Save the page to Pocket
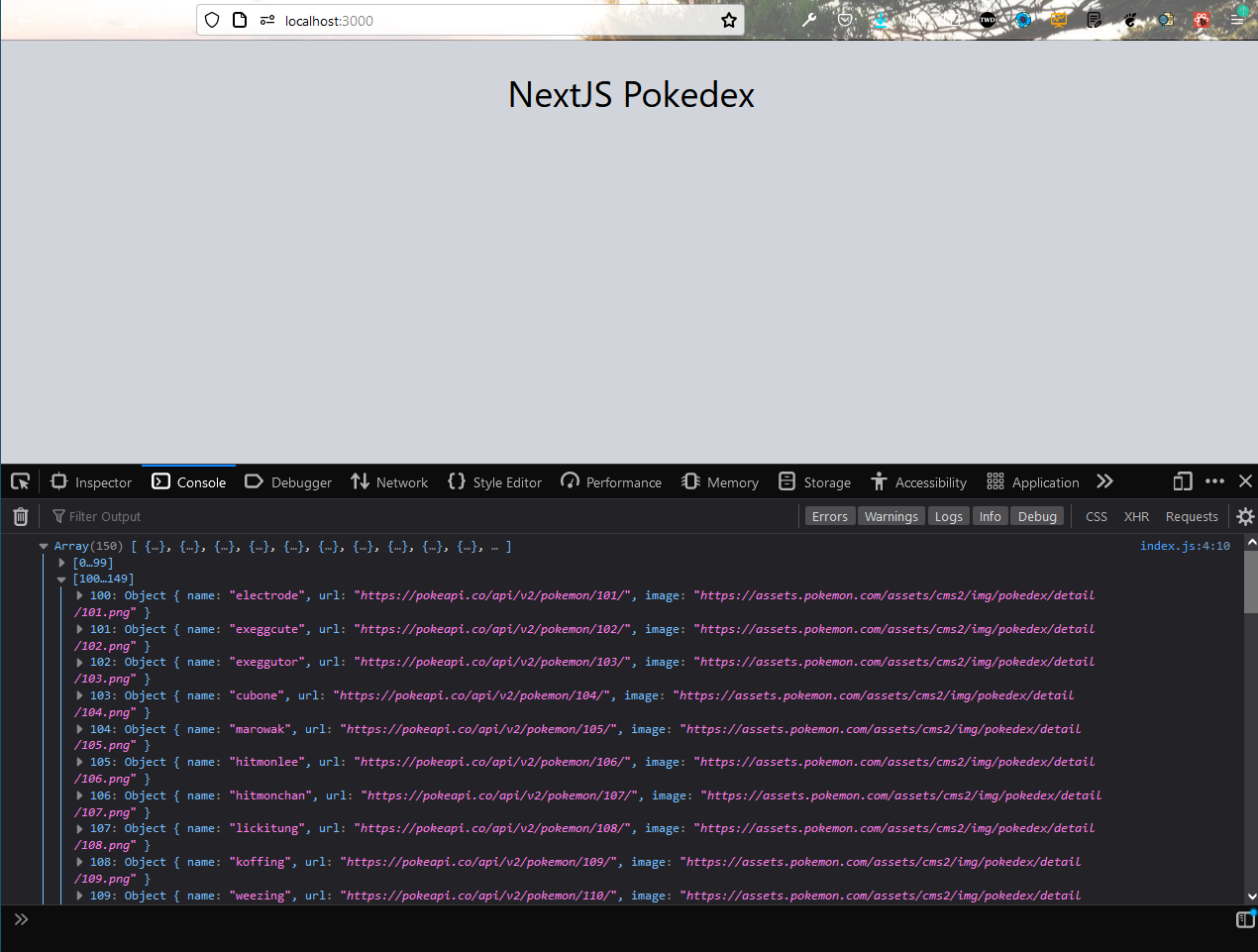1258x952 pixels. [845, 20]
